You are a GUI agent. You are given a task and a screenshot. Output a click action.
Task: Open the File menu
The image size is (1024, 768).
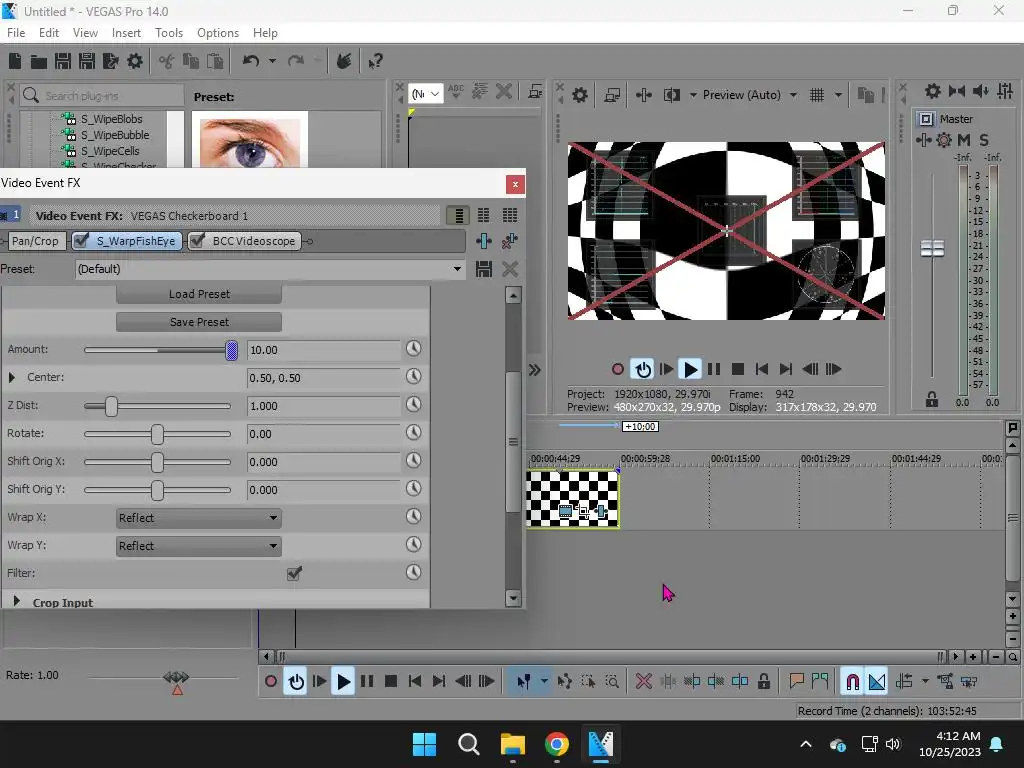point(16,33)
